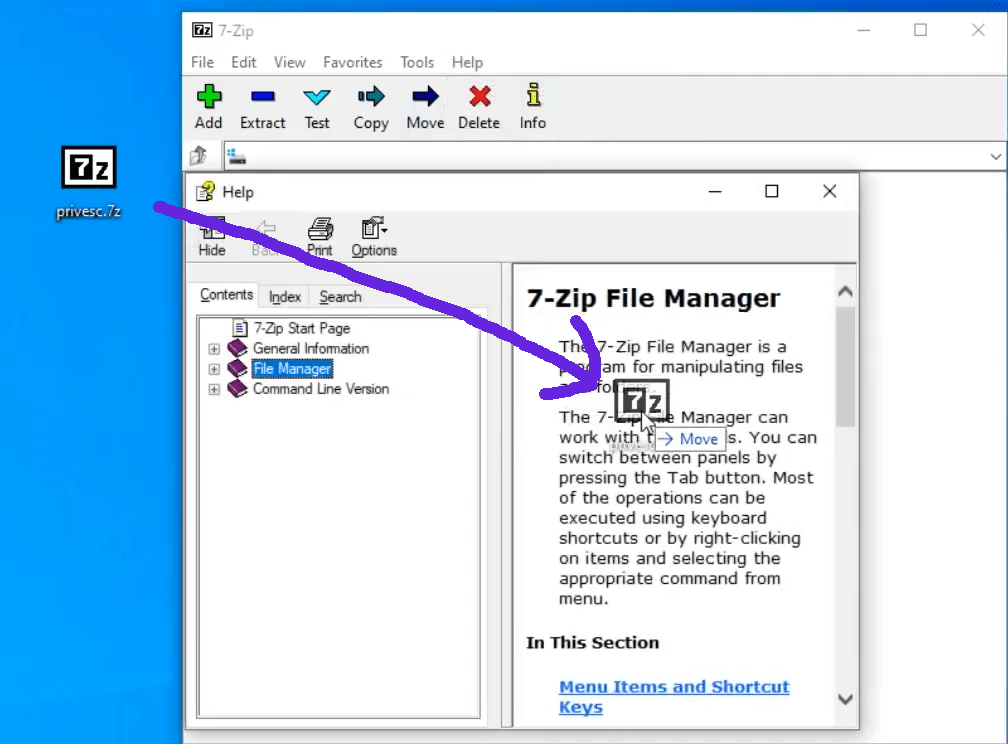Click the help page scrollbar thumb
This screenshot has height=744, width=1008.
[x=845, y=367]
